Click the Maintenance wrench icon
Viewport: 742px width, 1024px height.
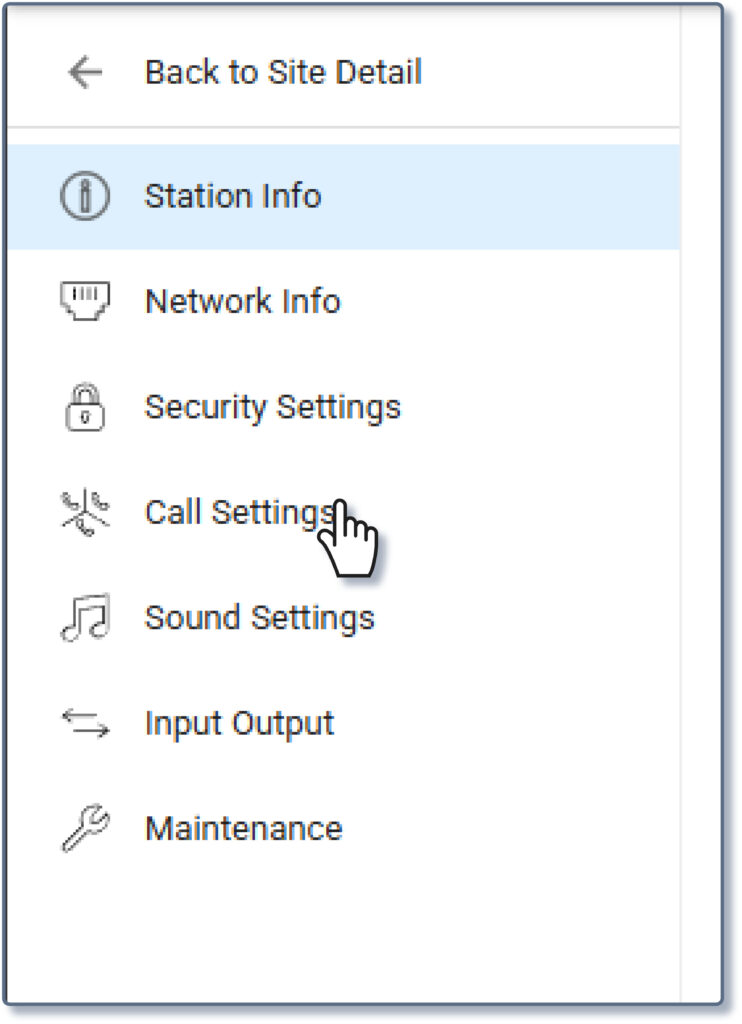pos(85,829)
